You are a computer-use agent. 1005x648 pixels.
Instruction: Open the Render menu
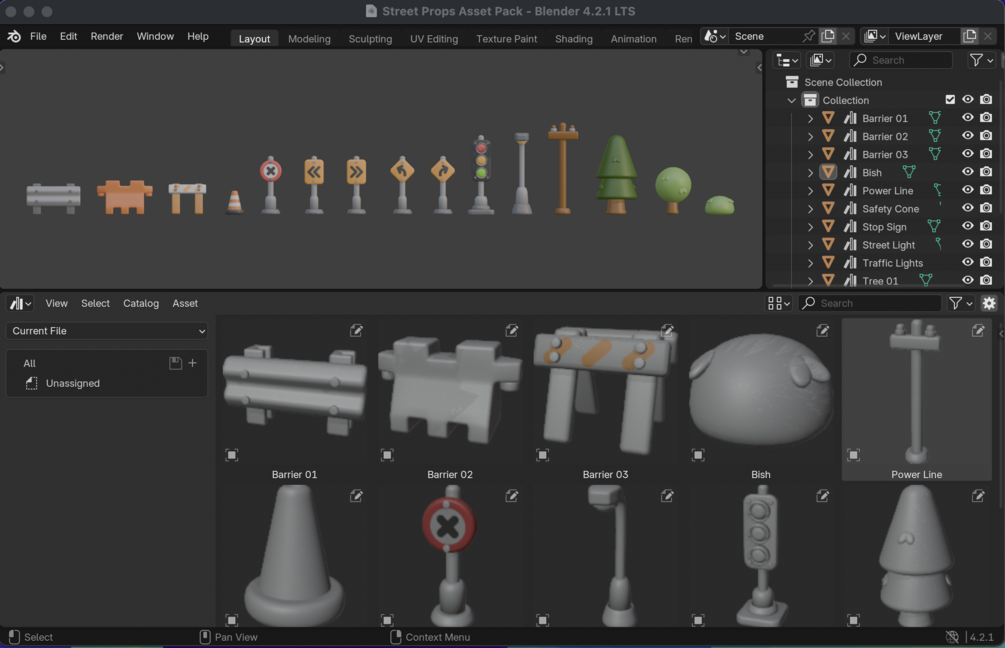tap(106, 37)
